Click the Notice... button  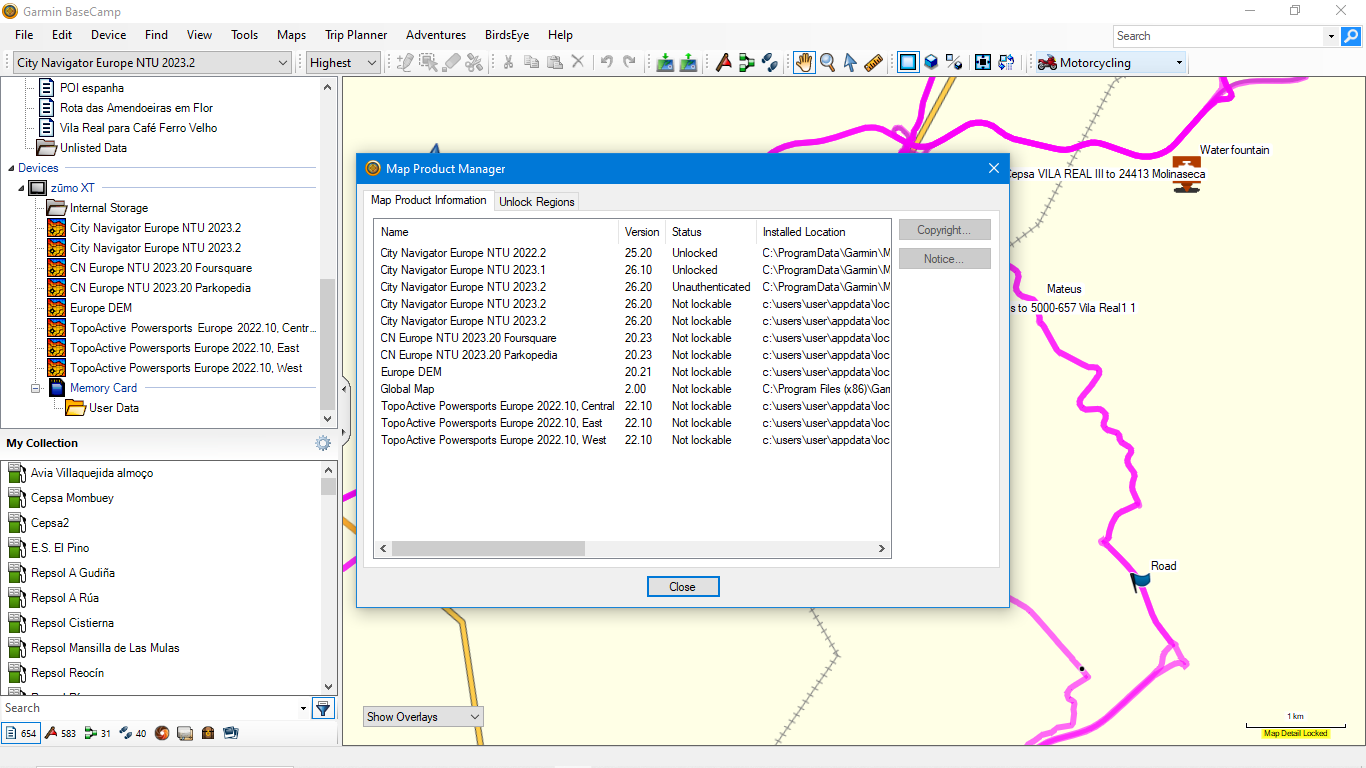point(944,259)
